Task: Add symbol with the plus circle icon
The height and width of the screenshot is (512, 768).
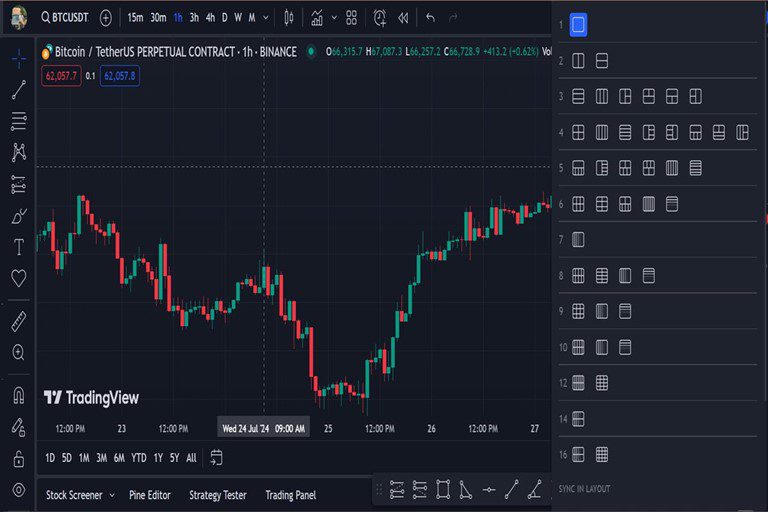Action: tap(105, 18)
